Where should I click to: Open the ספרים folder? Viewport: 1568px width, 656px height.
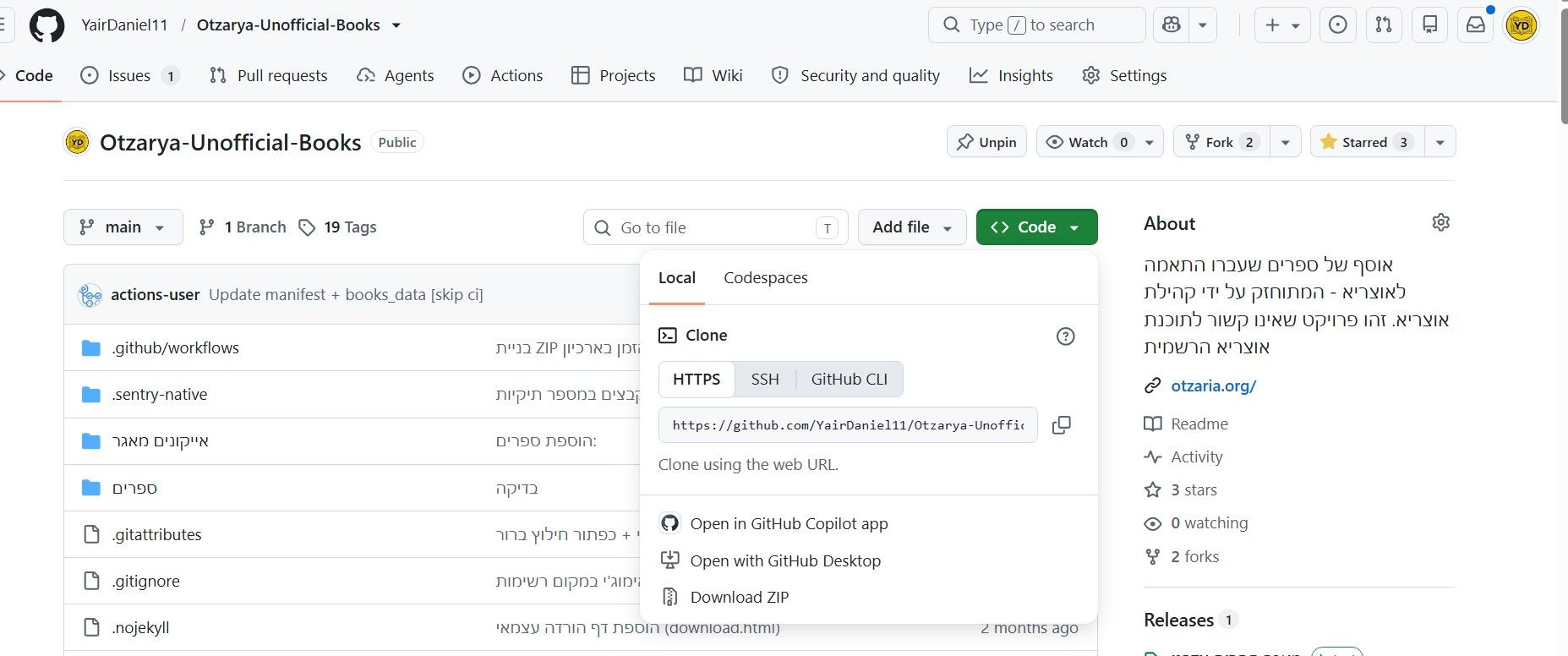[134, 489]
